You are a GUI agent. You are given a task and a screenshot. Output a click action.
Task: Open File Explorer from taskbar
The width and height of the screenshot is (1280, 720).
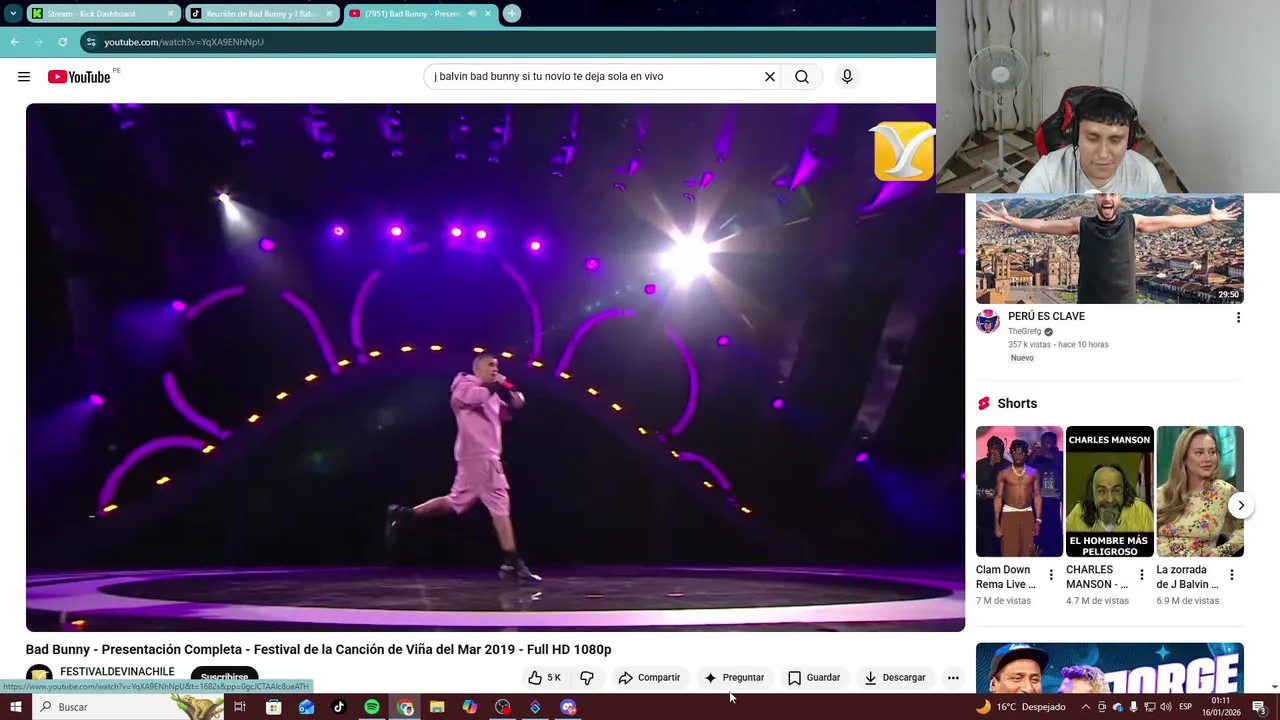[437, 707]
